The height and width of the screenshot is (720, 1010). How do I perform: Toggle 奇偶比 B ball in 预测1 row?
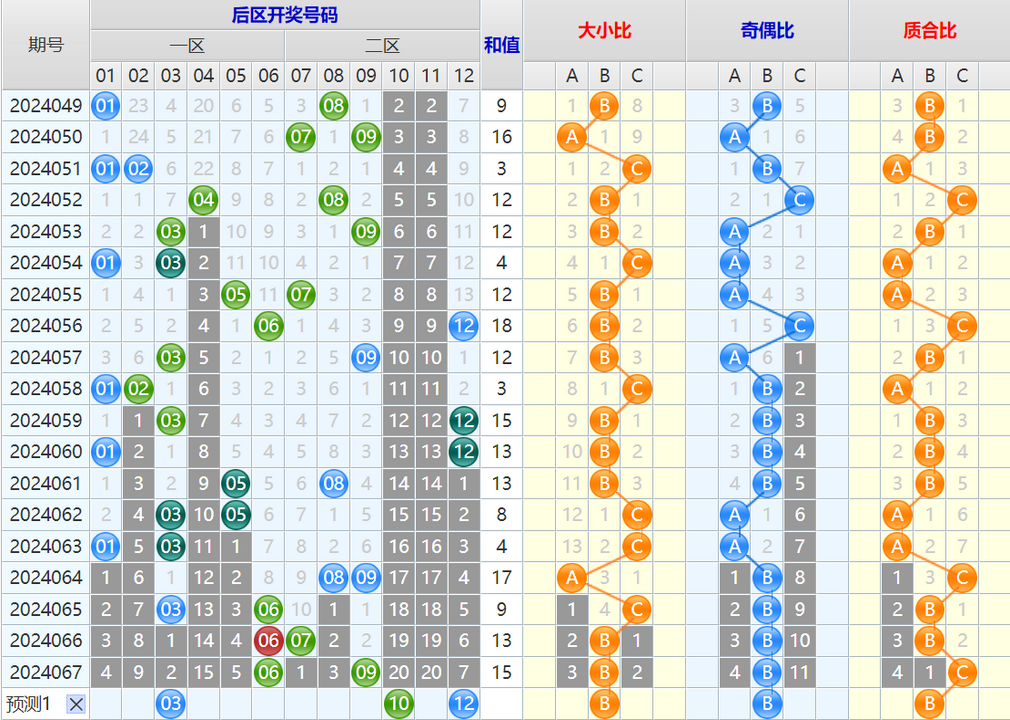(x=767, y=704)
